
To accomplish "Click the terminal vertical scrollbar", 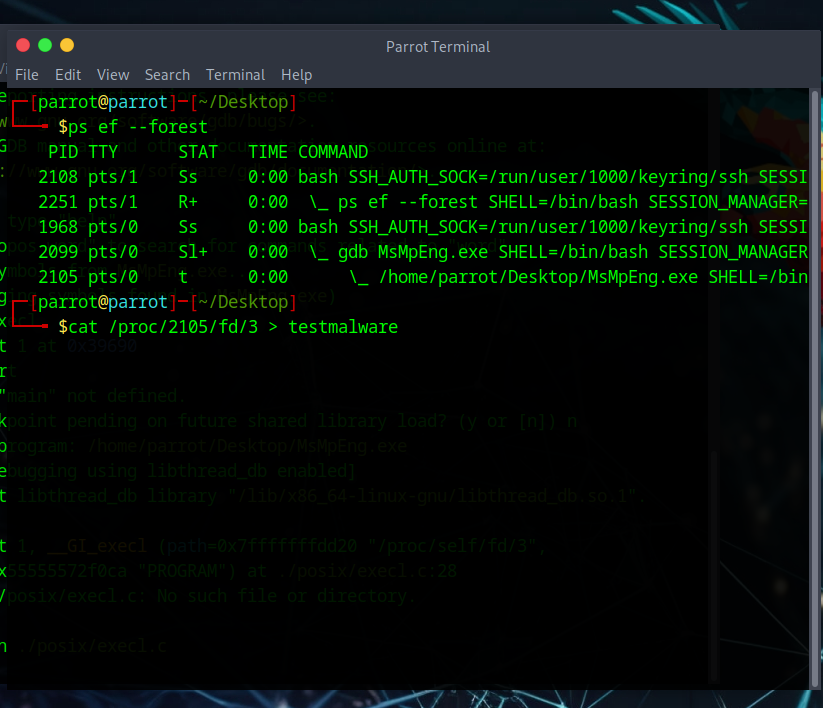I will pos(815,388).
